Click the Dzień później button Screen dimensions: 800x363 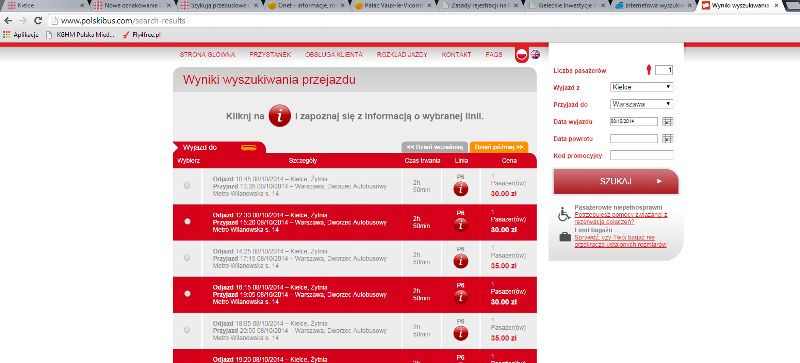tap(499, 147)
